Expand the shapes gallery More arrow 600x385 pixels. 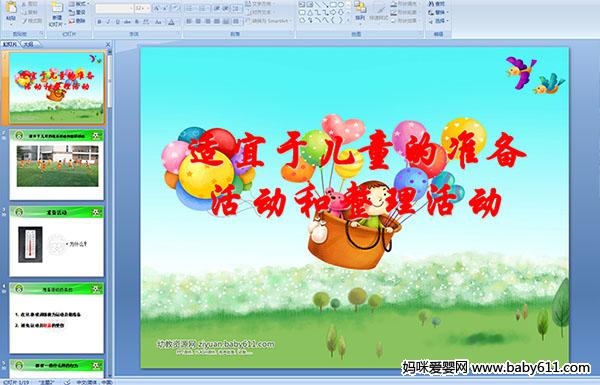click(348, 20)
